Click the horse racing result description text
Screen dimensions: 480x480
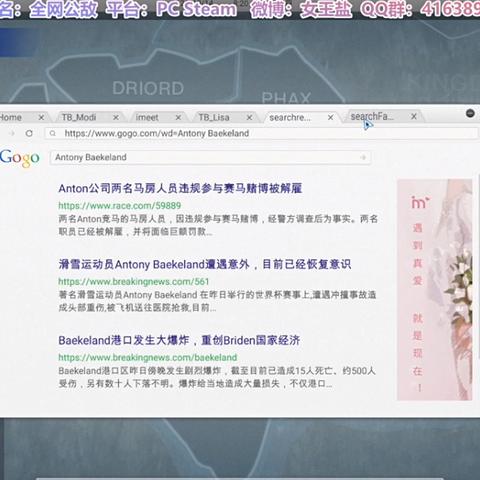pos(218,225)
